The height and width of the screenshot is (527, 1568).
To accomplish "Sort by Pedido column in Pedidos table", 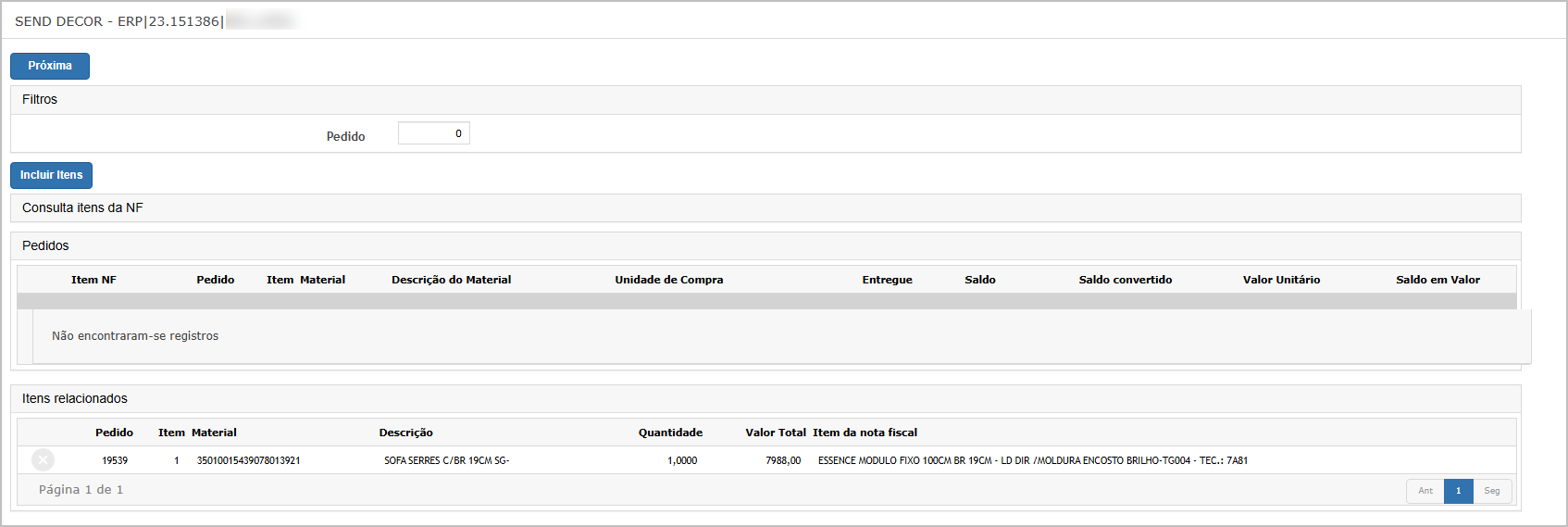I will pos(215,280).
